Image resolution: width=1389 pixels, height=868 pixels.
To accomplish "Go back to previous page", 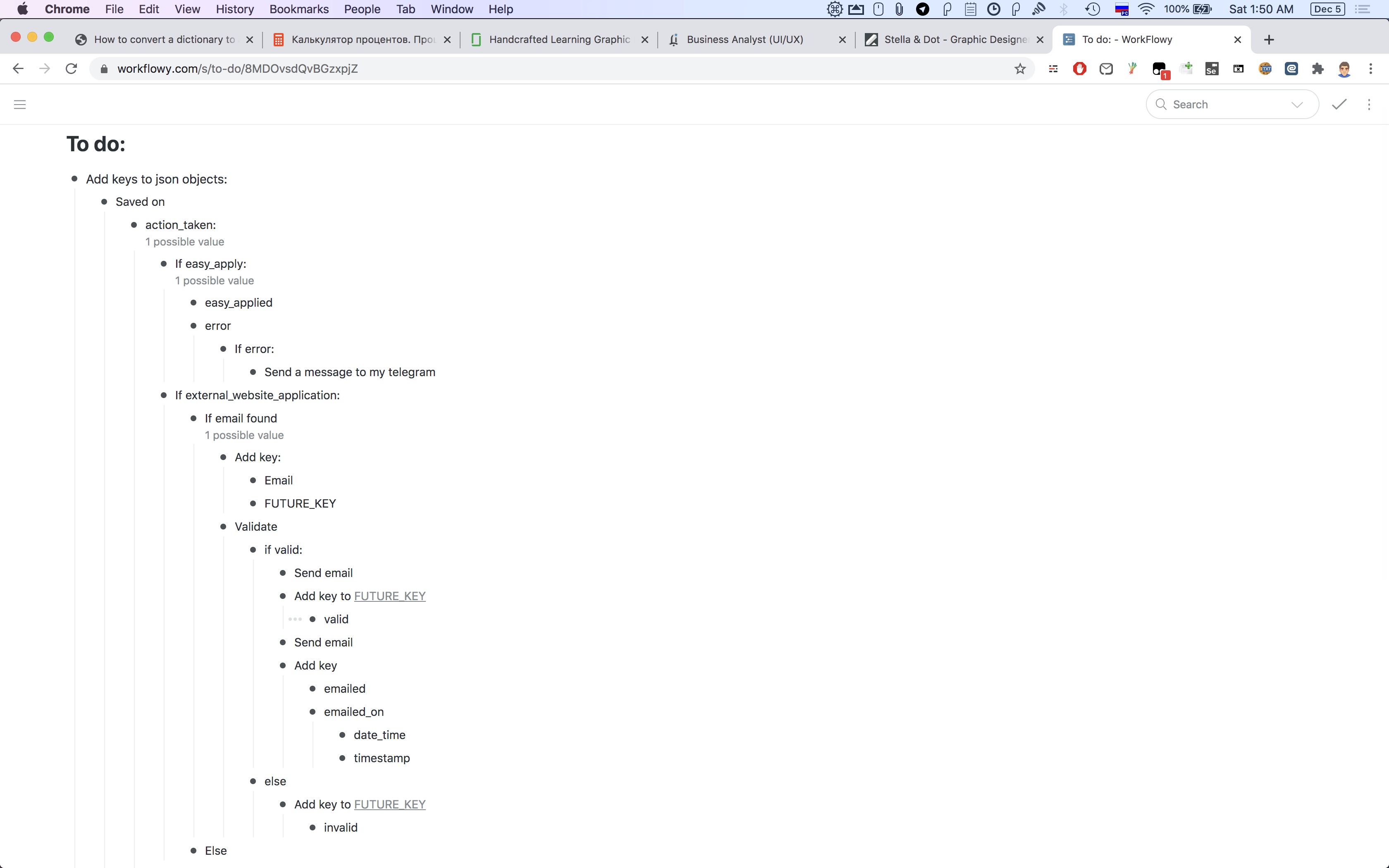I will (x=18, y=69).
